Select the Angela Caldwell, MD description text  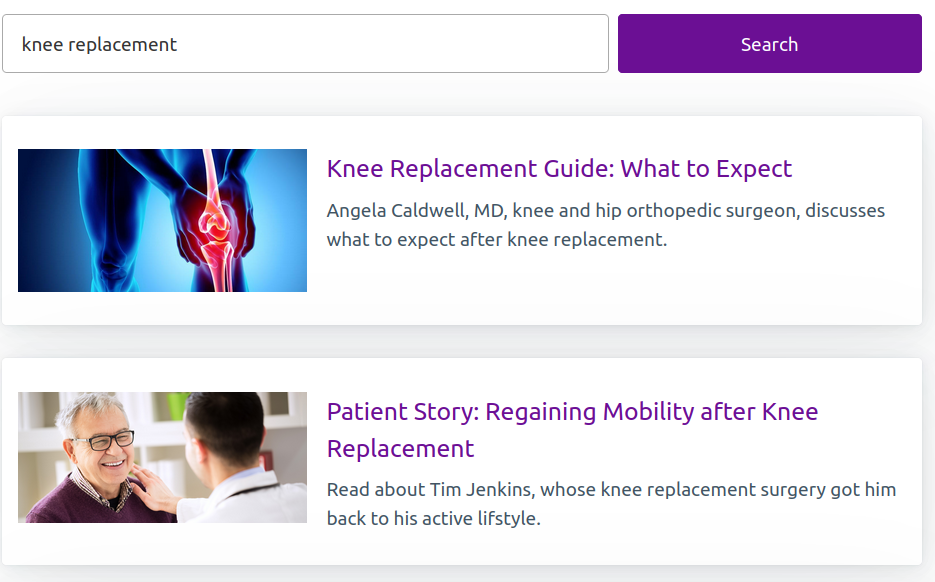tap(606, 225)
